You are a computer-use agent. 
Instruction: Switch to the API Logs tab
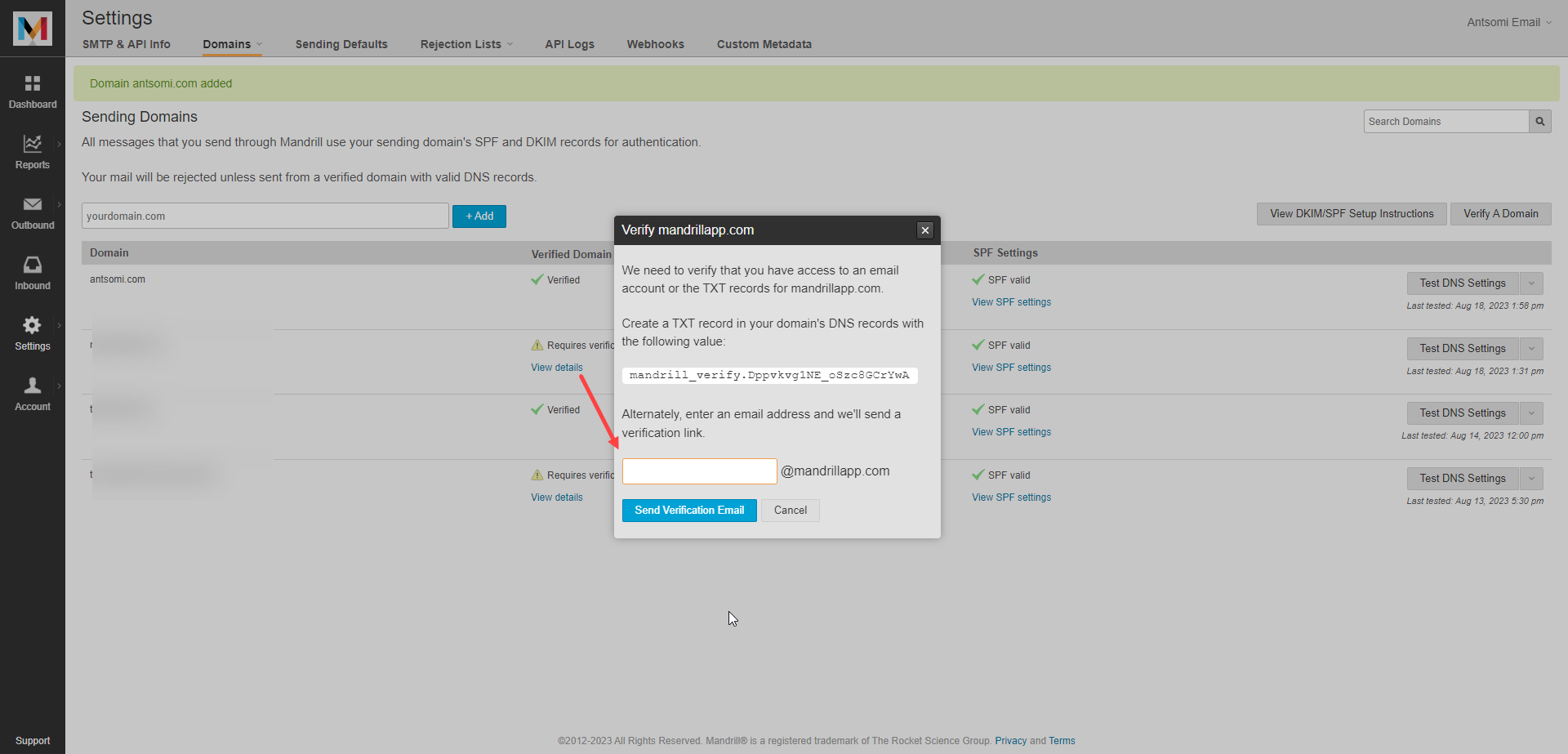570,44
